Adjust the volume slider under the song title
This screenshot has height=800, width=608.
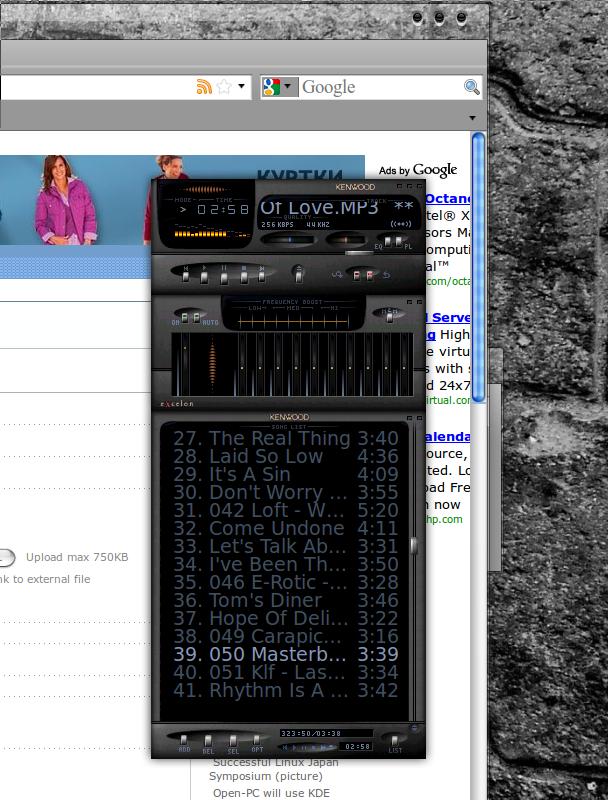[x=290, y=239]
